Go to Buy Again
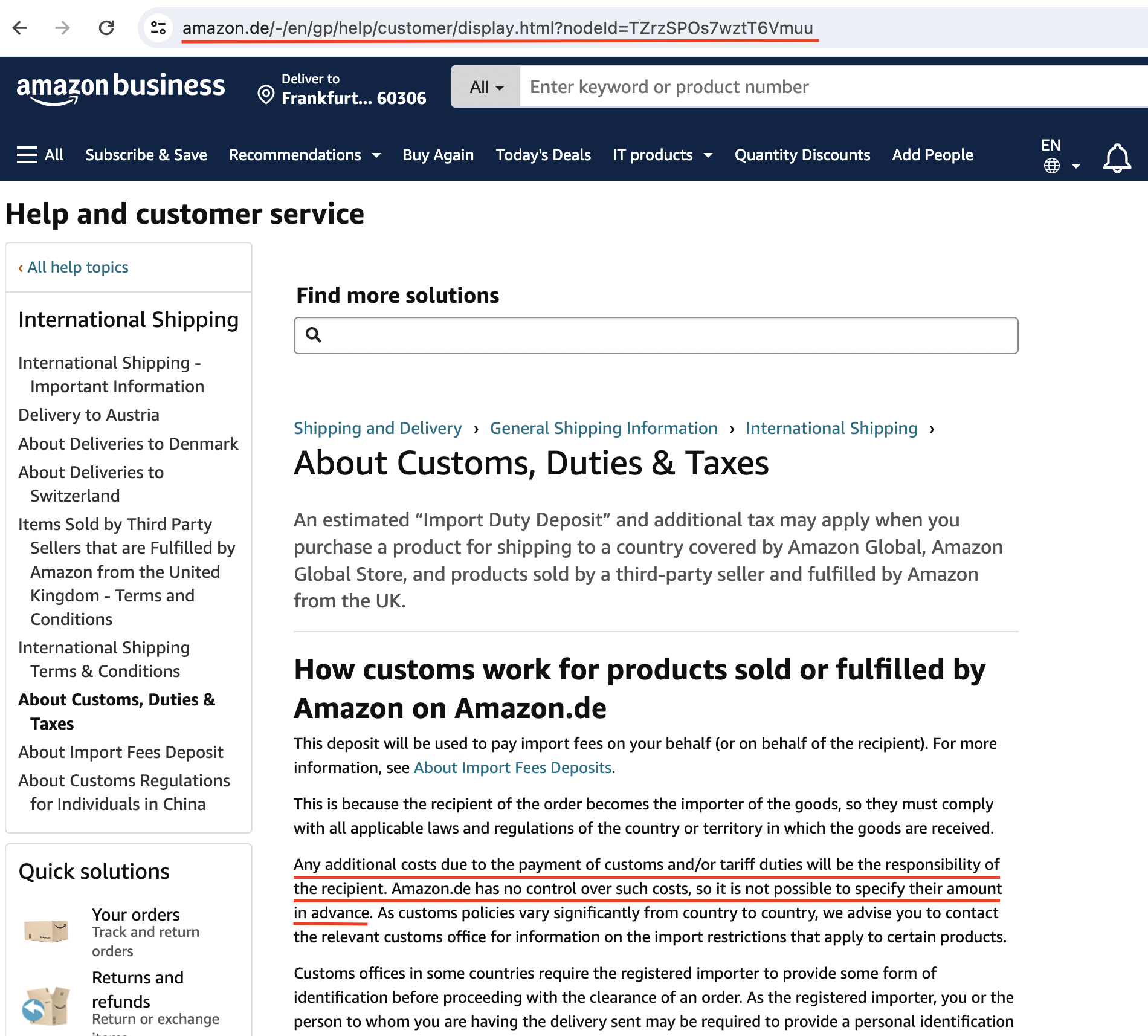This screenshot has width=1148, height=1036. (438, 155)
